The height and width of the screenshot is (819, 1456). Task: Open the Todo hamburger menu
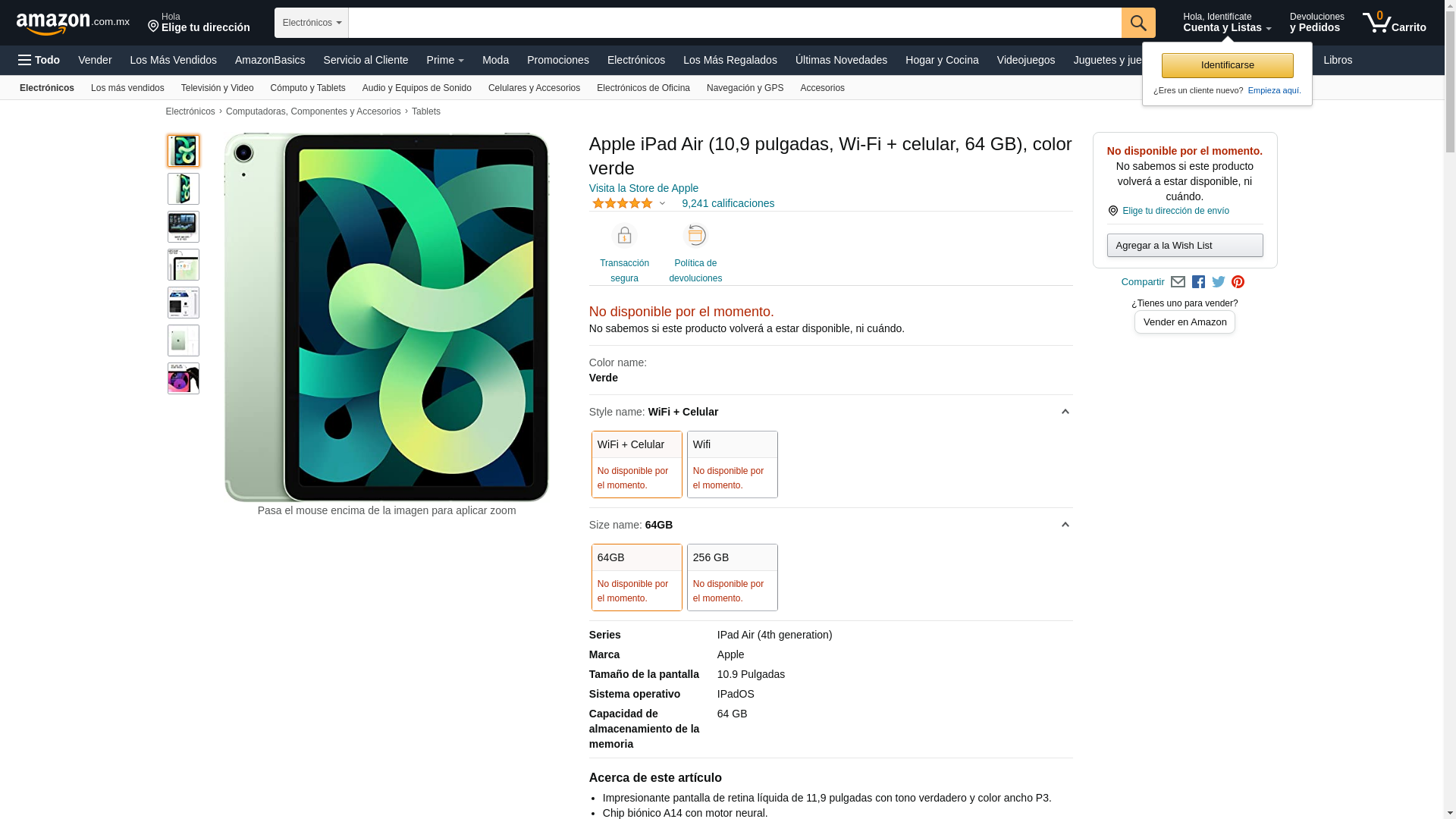click(x=39, y=60)
